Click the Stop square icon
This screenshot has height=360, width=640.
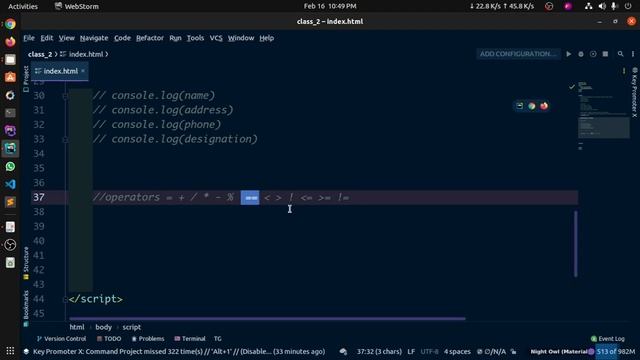click(x=605, y=54)
